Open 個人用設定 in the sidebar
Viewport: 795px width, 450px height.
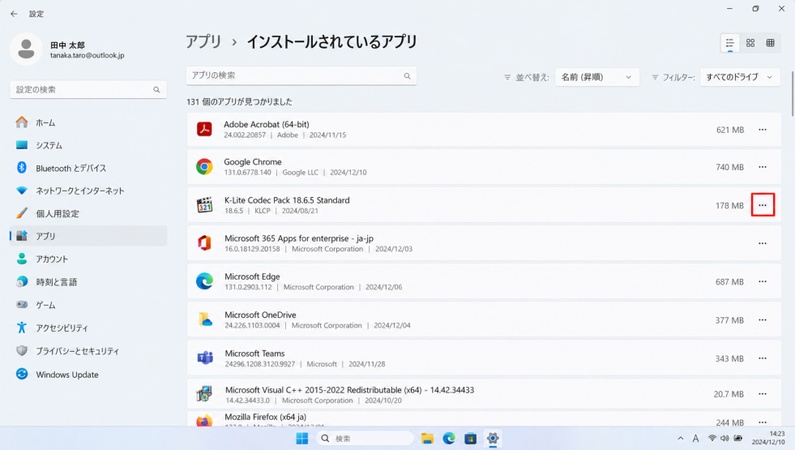[x=88, y=213]
